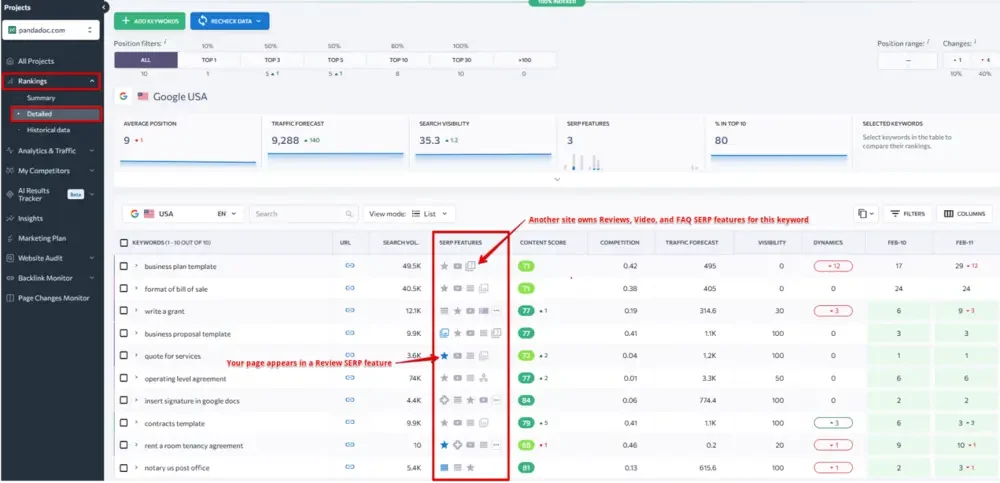Check the contracts template checkbox

(124, 422)
